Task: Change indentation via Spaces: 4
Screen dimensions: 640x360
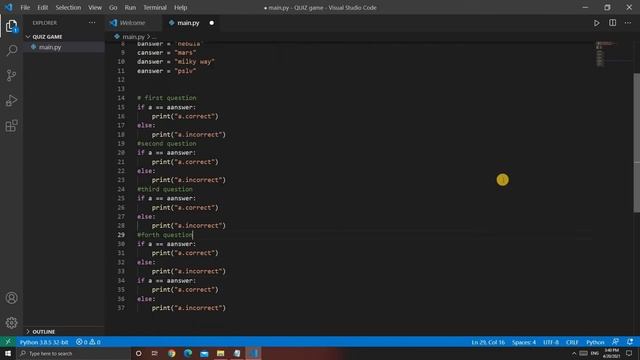Action: tap(524, 342)
